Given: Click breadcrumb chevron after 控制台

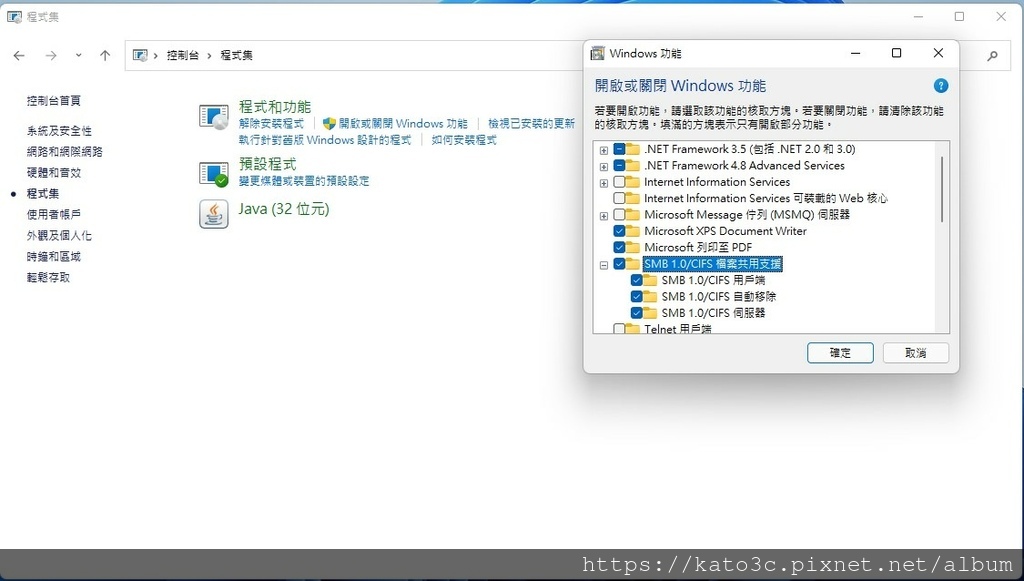Looking at the screenshot, I should 209,56.
